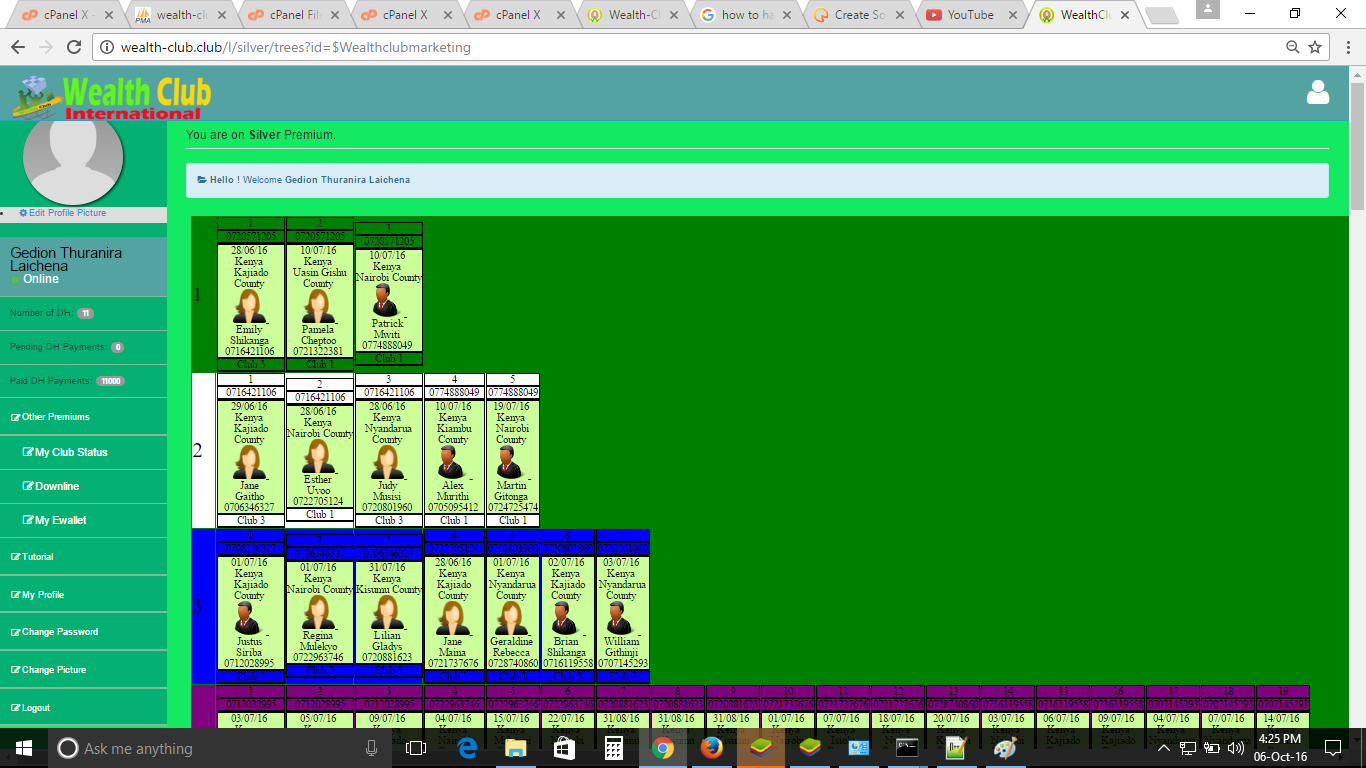
Task: Select Change Picture in sidebar
Action: click(x=48, y=670)
